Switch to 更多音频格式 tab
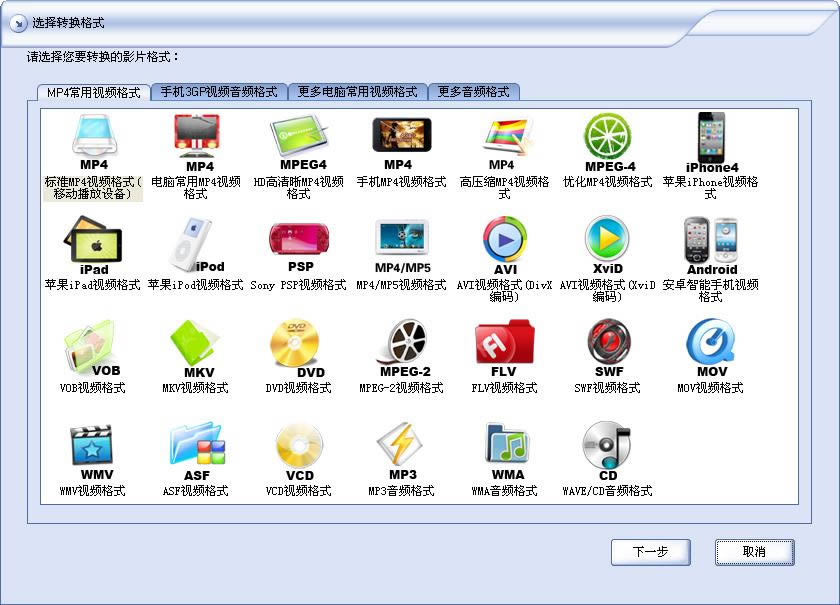This screenshot has width=840, height=605. point(474,92)
